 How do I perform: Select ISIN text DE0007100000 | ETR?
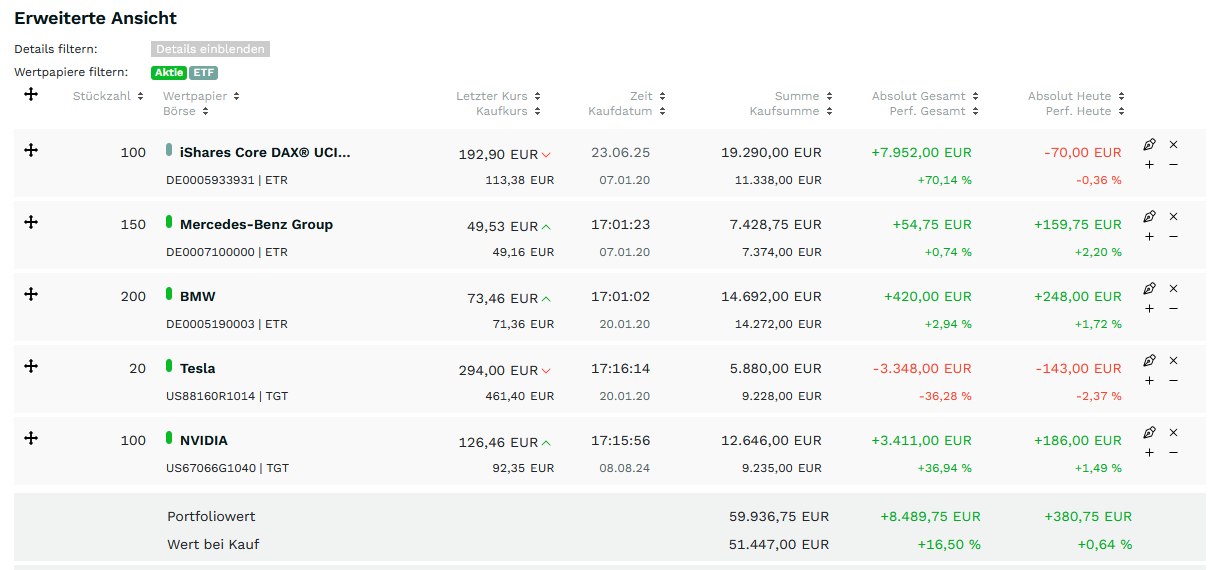(227, 253)
